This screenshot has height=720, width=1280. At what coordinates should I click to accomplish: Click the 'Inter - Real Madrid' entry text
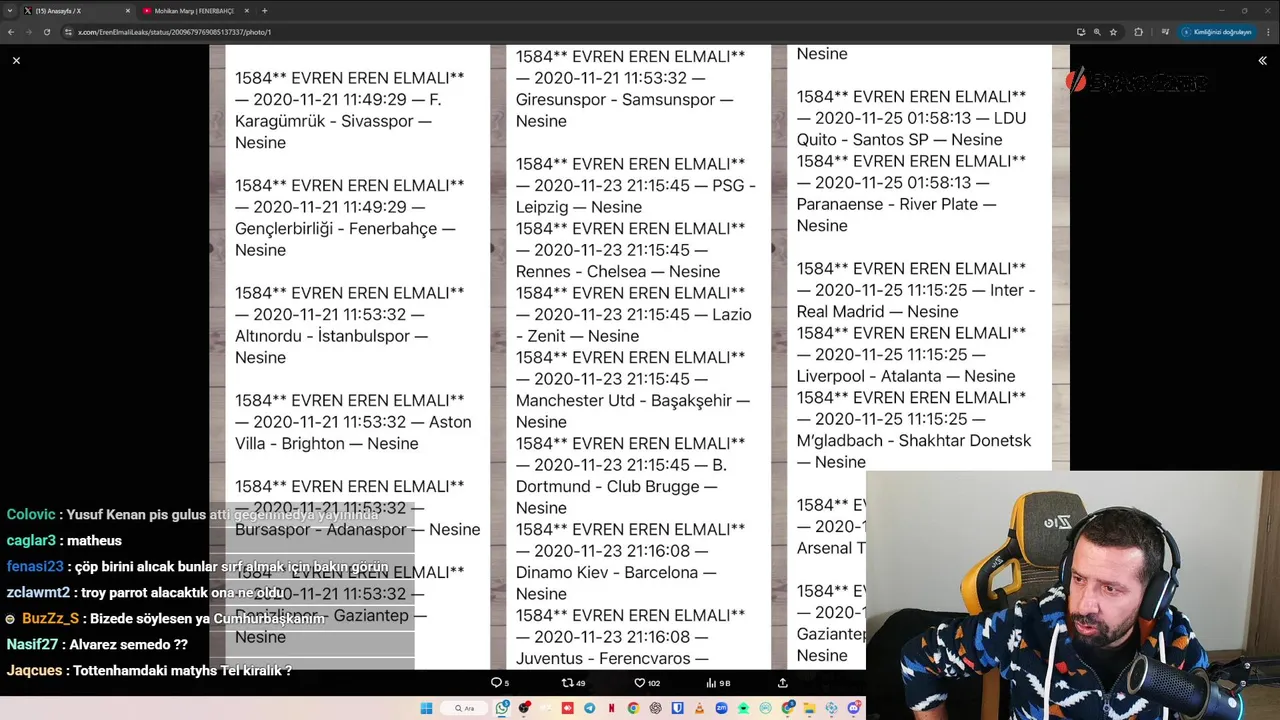click(916, 301)
